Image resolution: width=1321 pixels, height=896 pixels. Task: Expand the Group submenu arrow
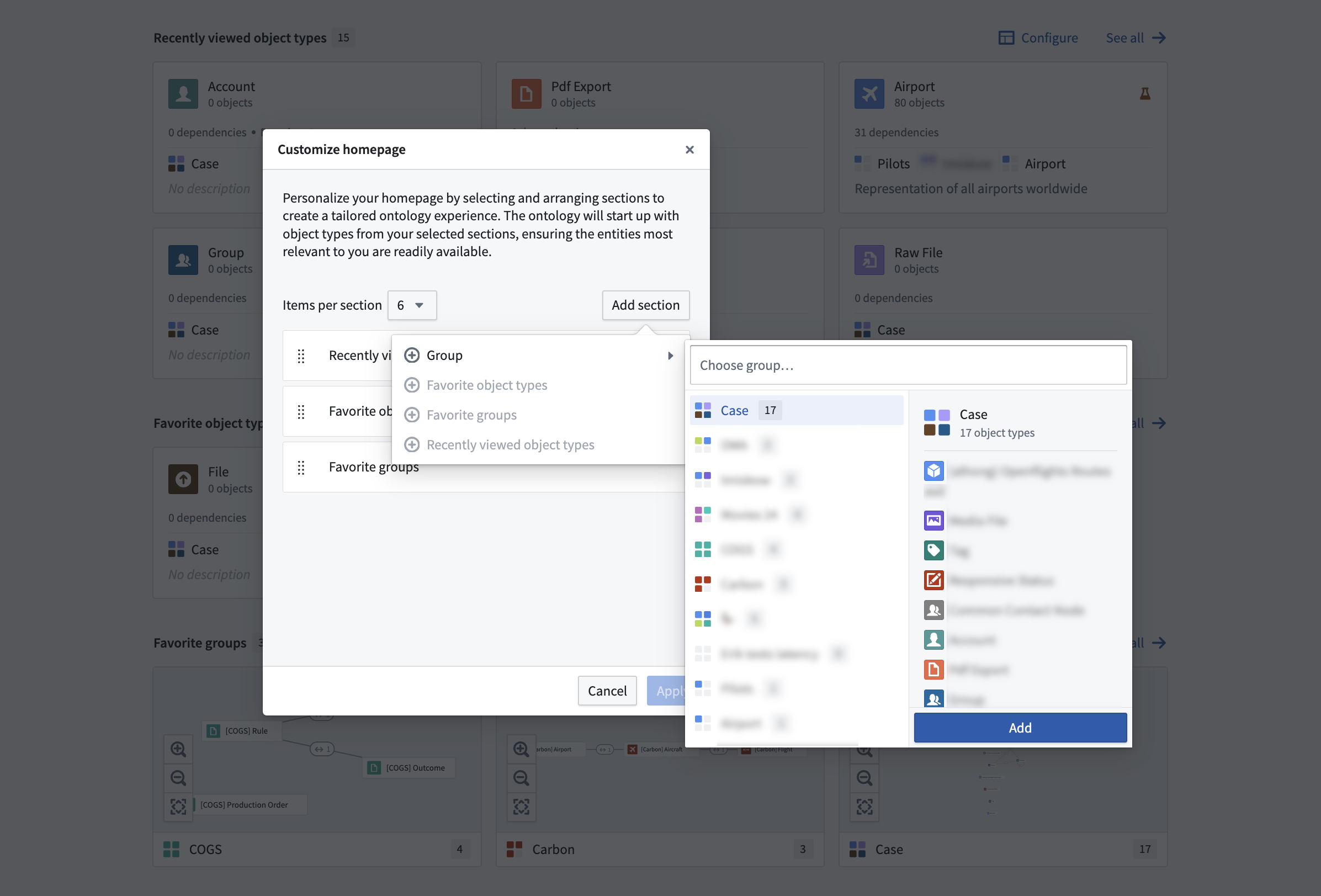pyautogui.click(x=670, y=356)
